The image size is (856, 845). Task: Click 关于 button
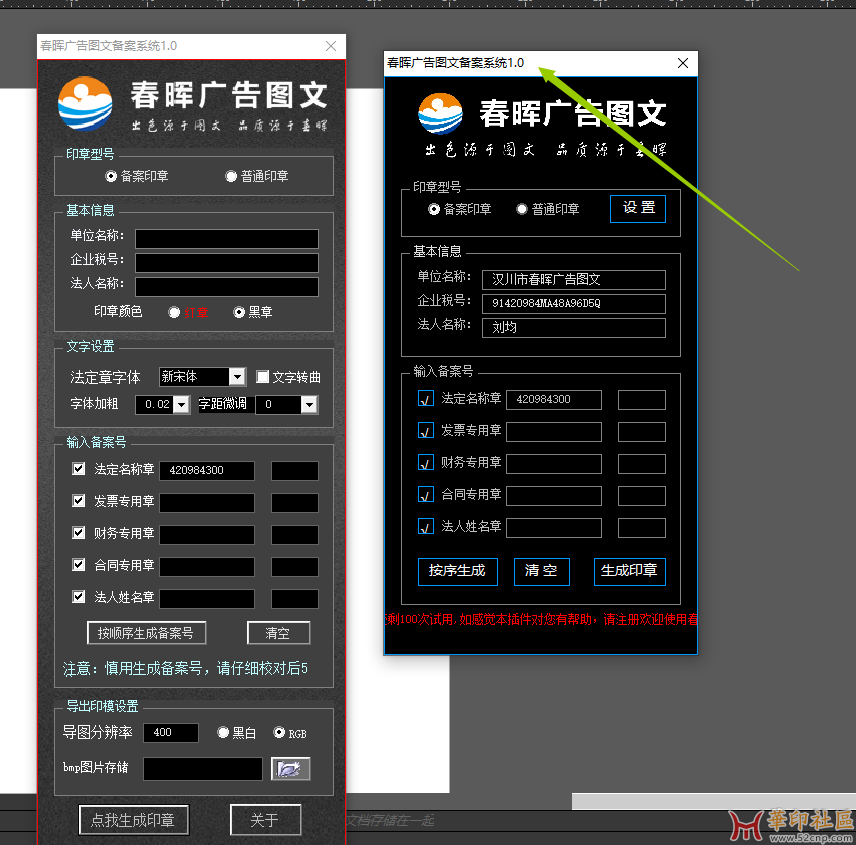tap(265, 820)
